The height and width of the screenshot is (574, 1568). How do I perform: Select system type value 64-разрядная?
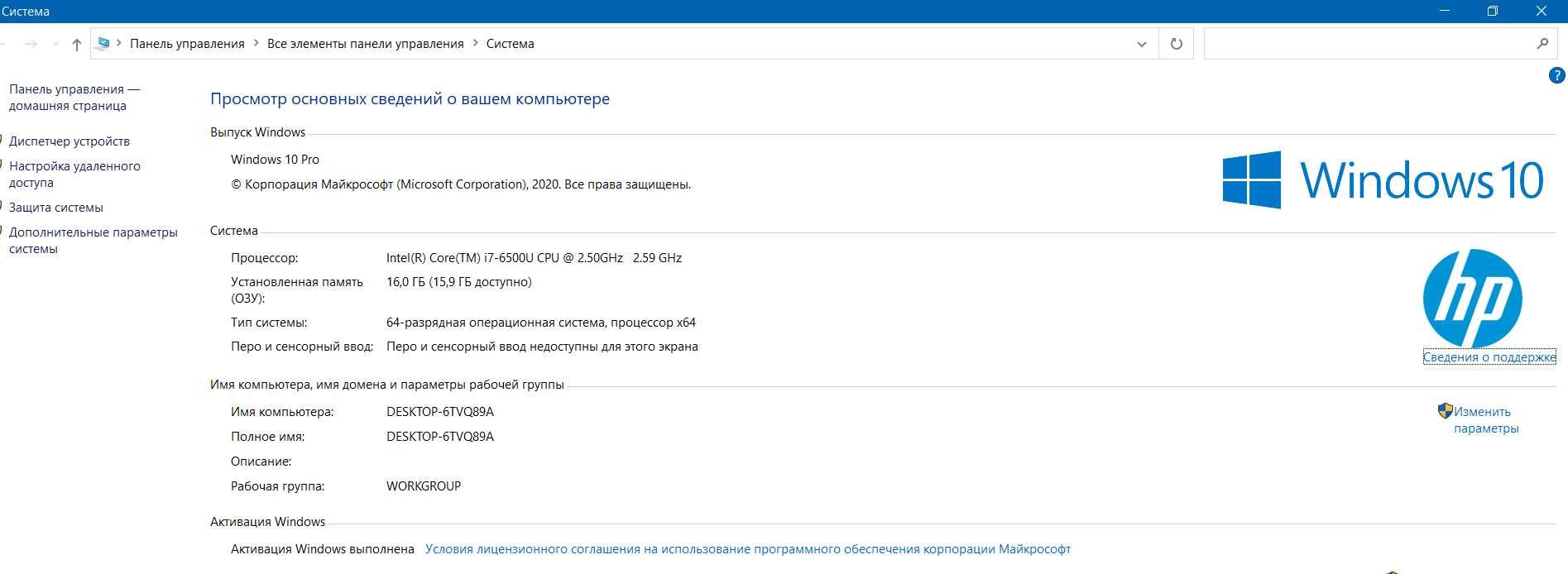pyautogui.click(x=540, y=323)
